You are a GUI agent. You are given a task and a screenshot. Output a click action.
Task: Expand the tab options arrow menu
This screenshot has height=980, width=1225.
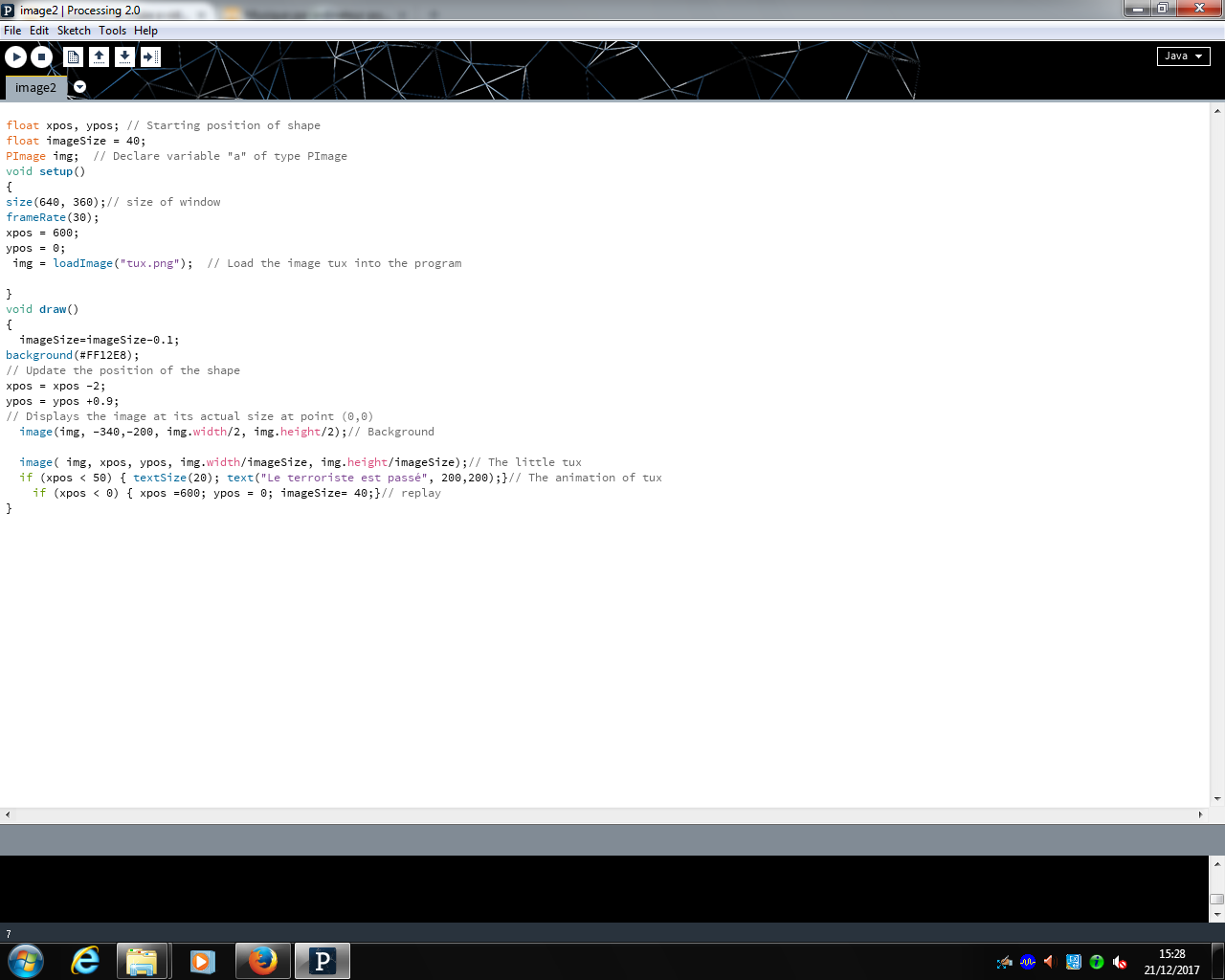(x=80, y=87)
